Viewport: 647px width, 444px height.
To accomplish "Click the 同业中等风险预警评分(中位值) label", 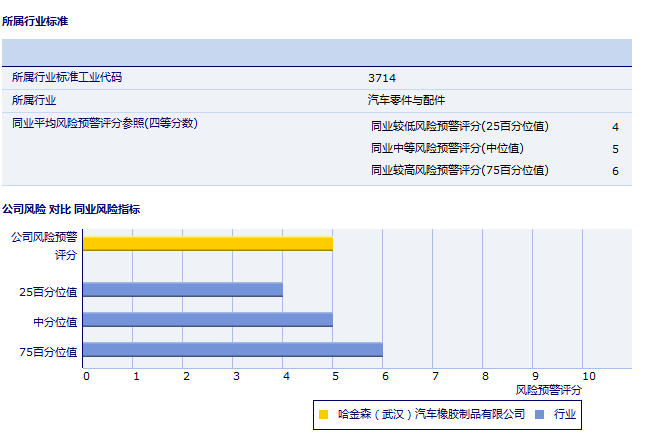I will pyautogui.click(x=446, y=148).
